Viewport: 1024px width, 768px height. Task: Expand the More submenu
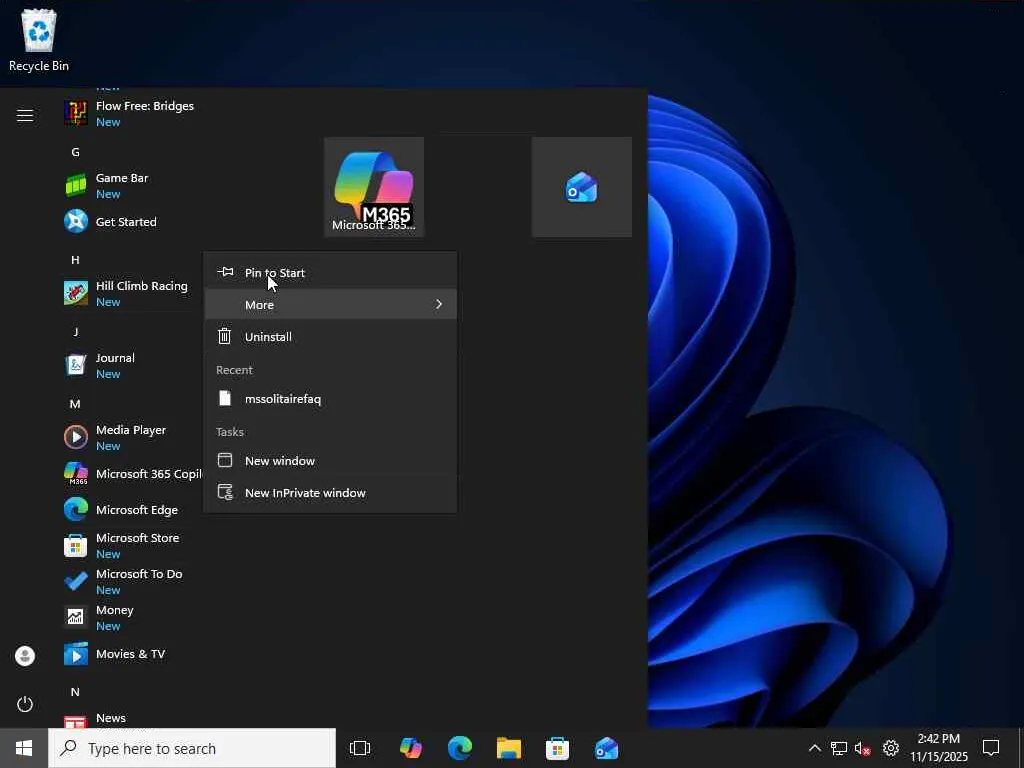point(330,304)
